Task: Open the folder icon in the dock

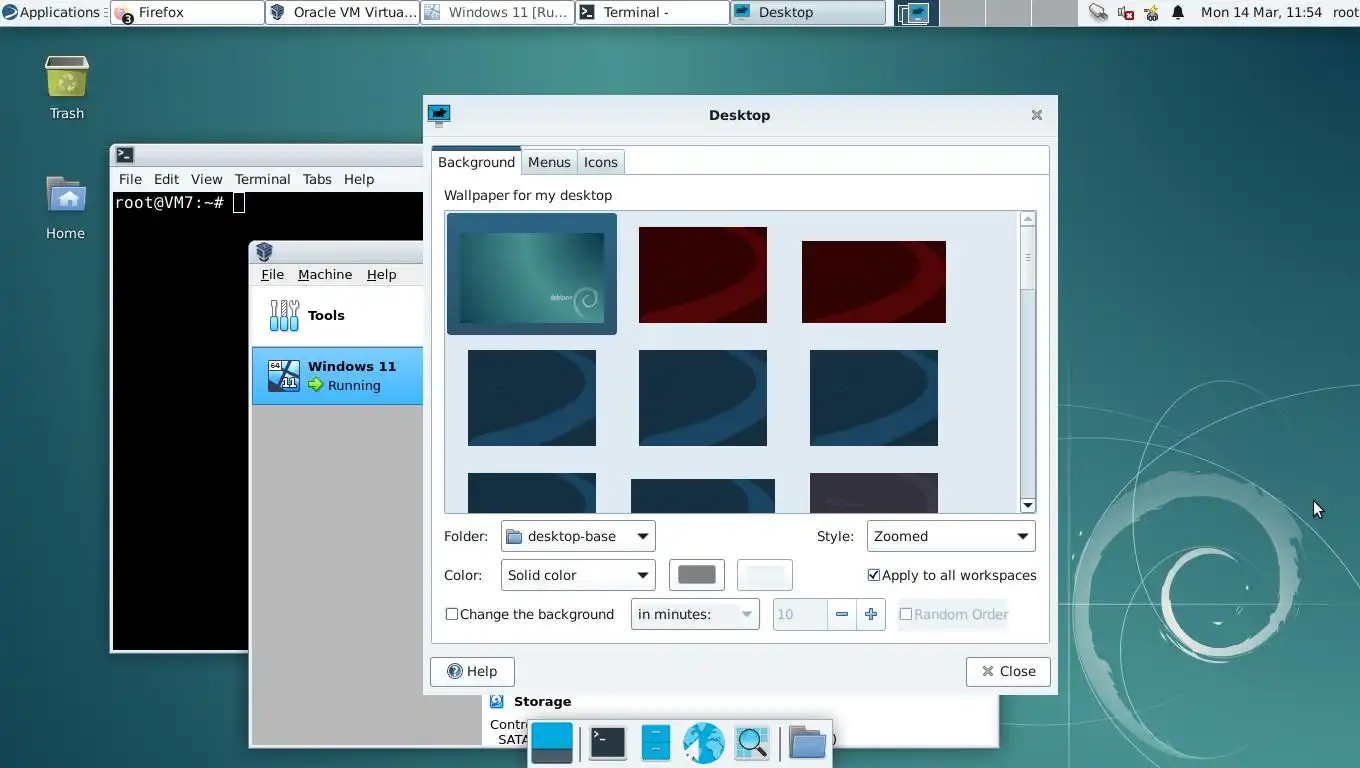Action: (807, 742)
